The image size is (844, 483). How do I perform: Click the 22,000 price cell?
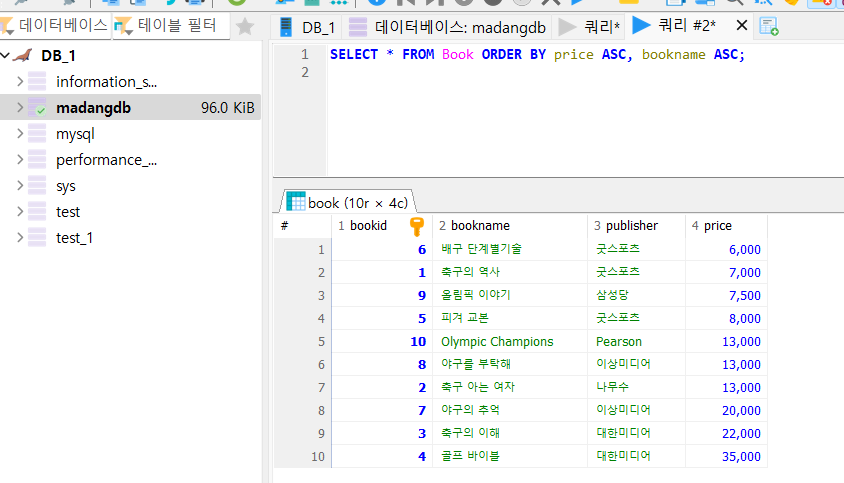click(x=726, y=433)
